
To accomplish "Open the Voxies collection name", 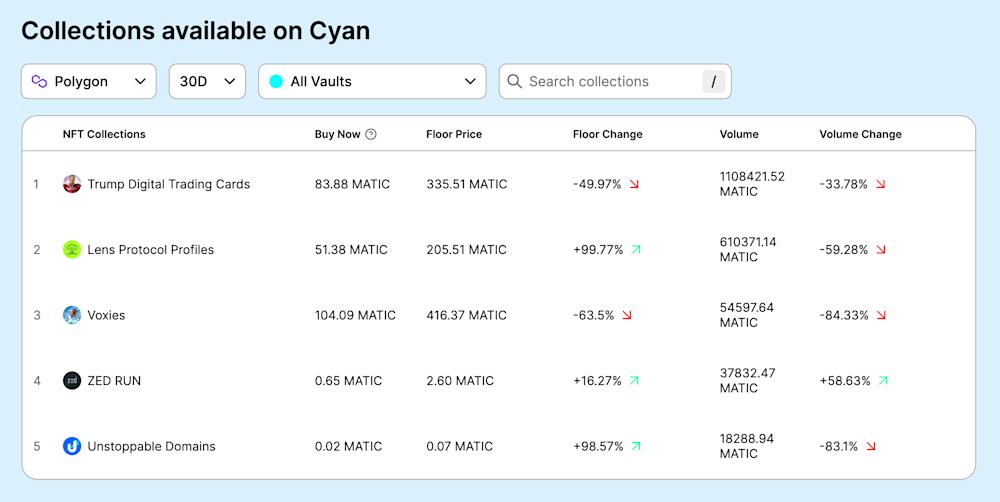I will pyautogui.click(x=107, y=315).
